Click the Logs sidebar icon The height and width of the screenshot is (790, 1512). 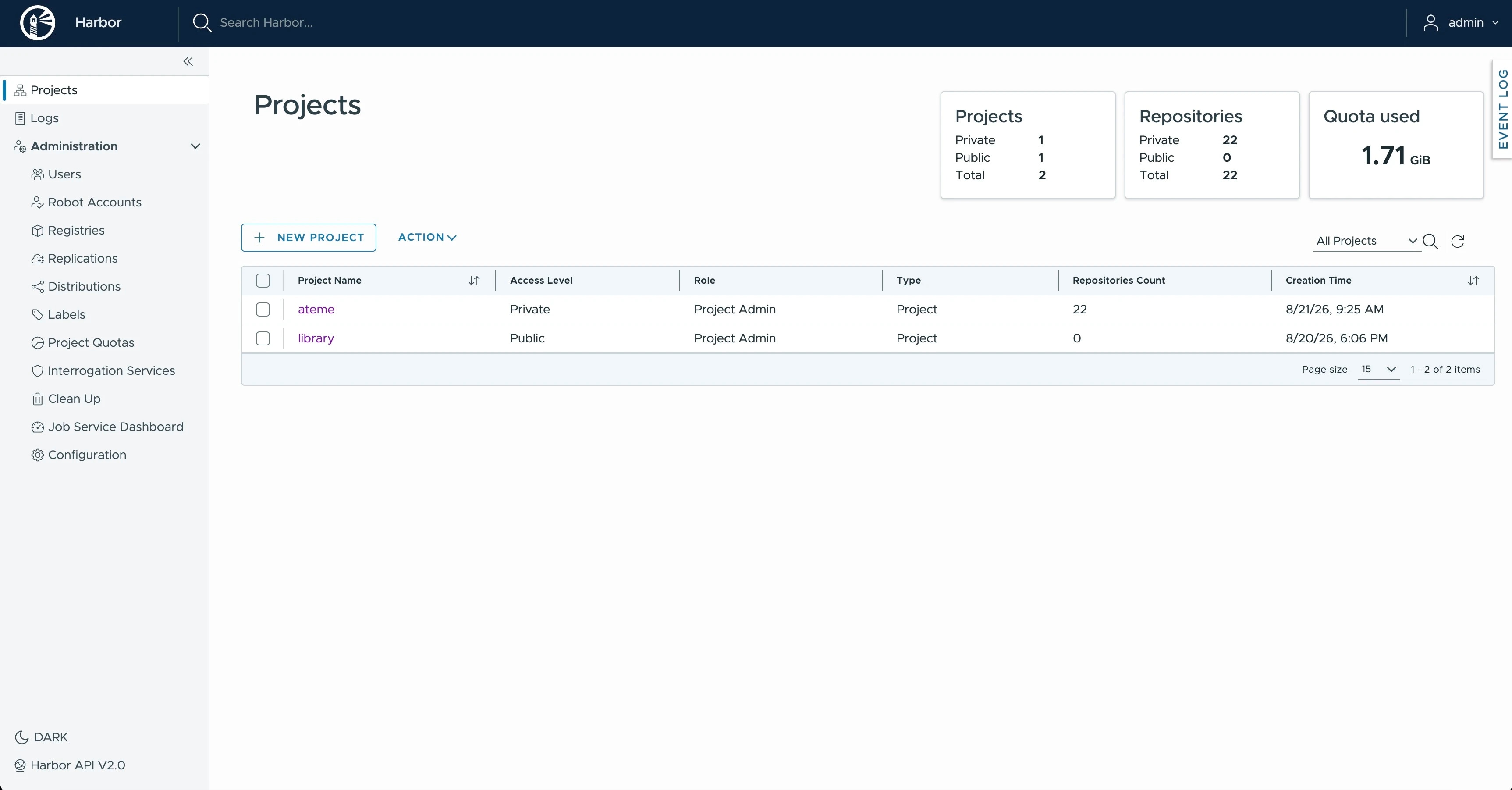[x=20, y=118]
